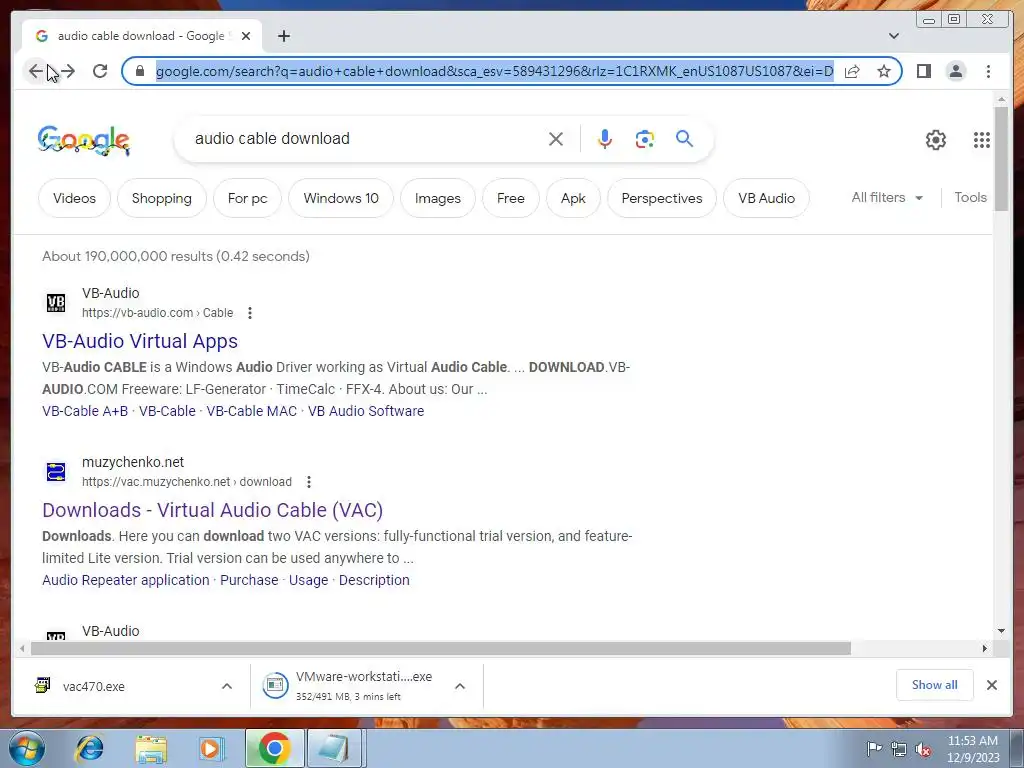Open the Chrome profile avatar
The height and width of the screenshot is (768, 1024).
coord(955,71)
